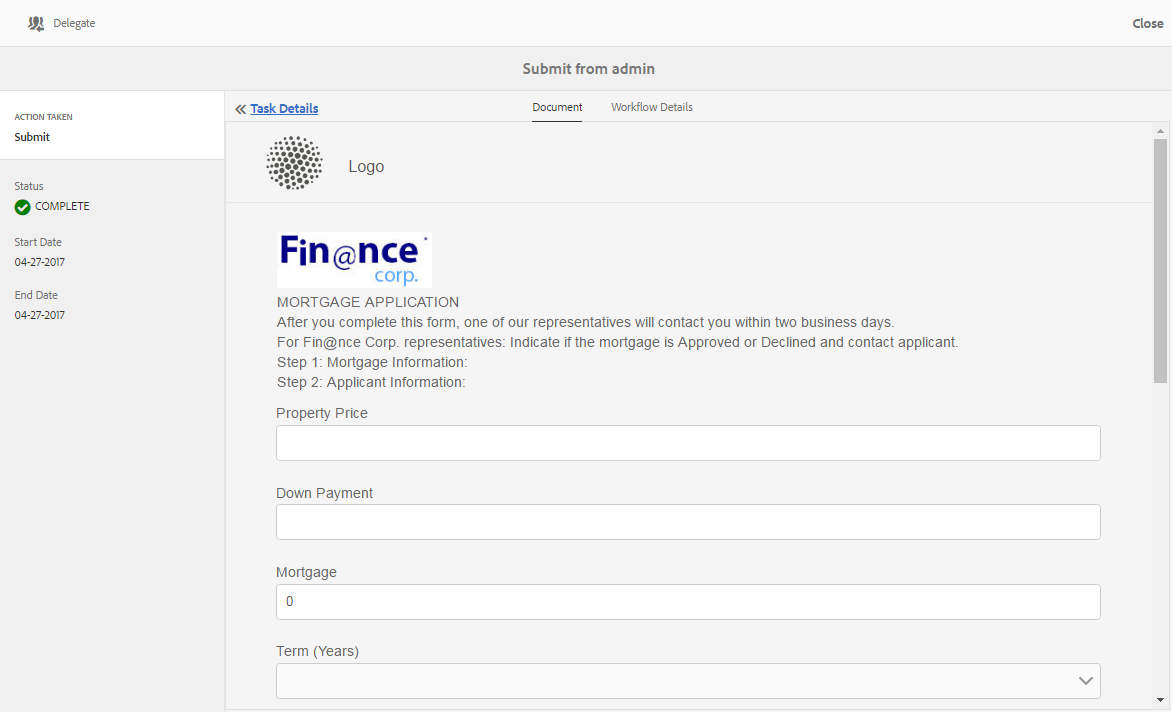The width and height of the screenshot is (1172, 712).
Task: Click the scrollbar up arrow
Action: 1160,131
